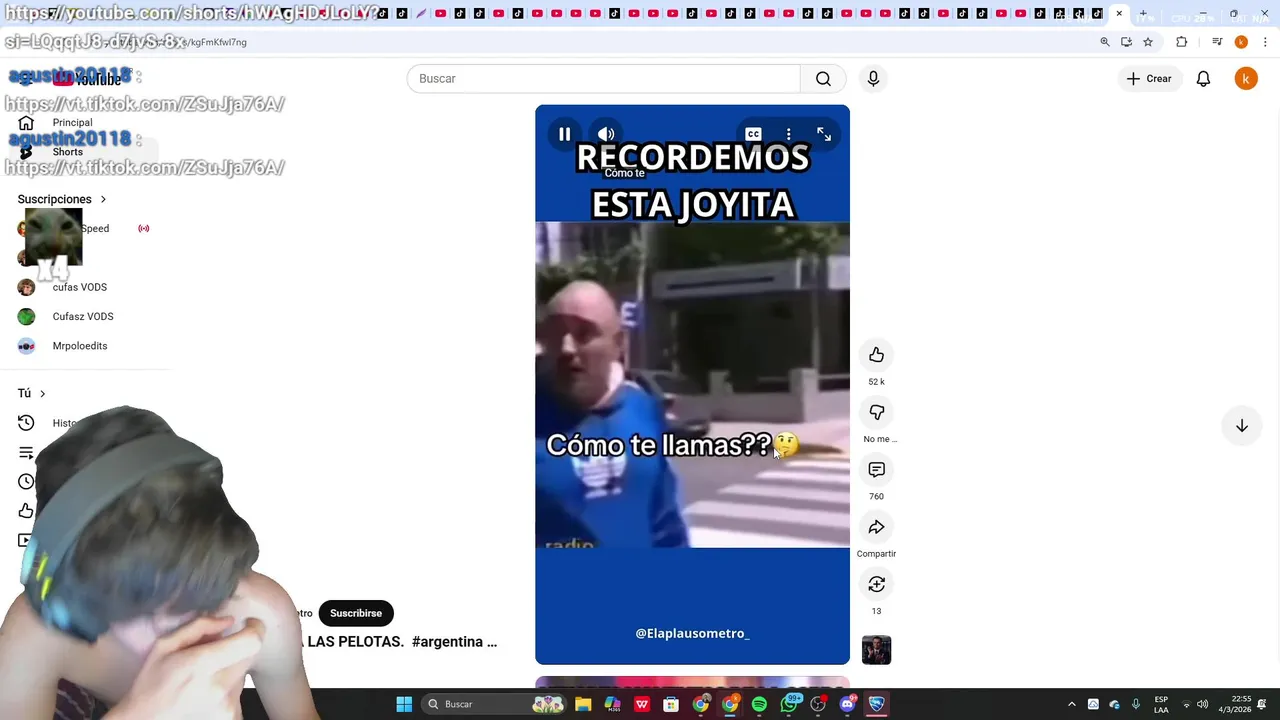Open WhatsApp from the taskbar
1280x720 pixels.
tap(789, 704)
